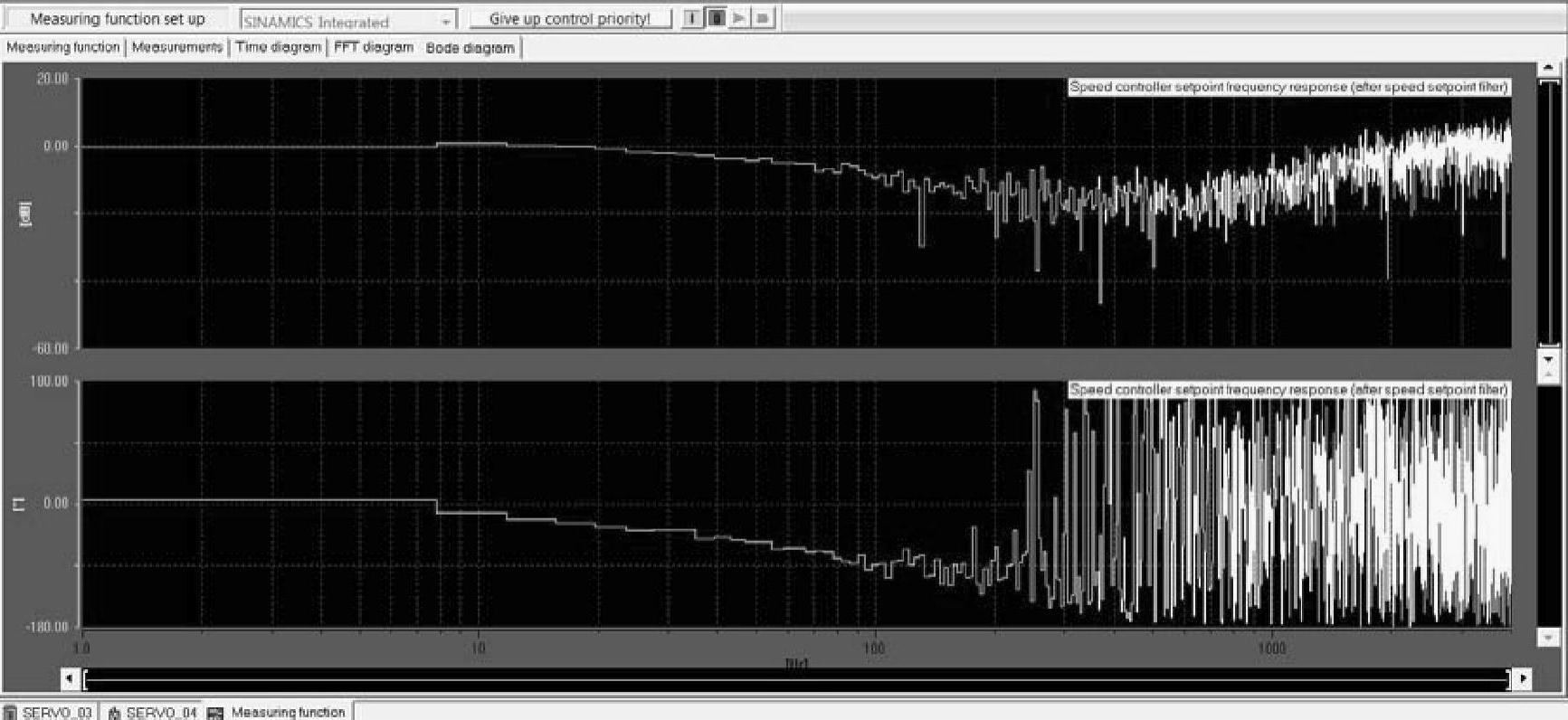
Task: Click the horizontal frequency range slider bar
Action: click(797, 678)
